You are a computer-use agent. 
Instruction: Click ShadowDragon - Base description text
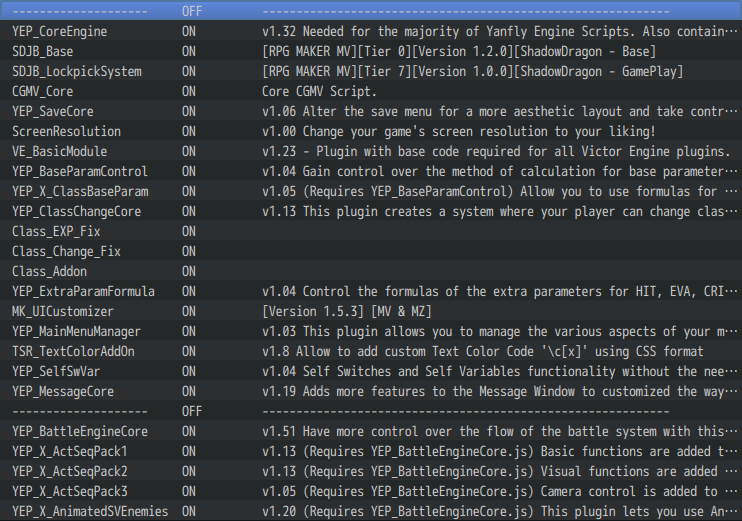coord(459,51)
